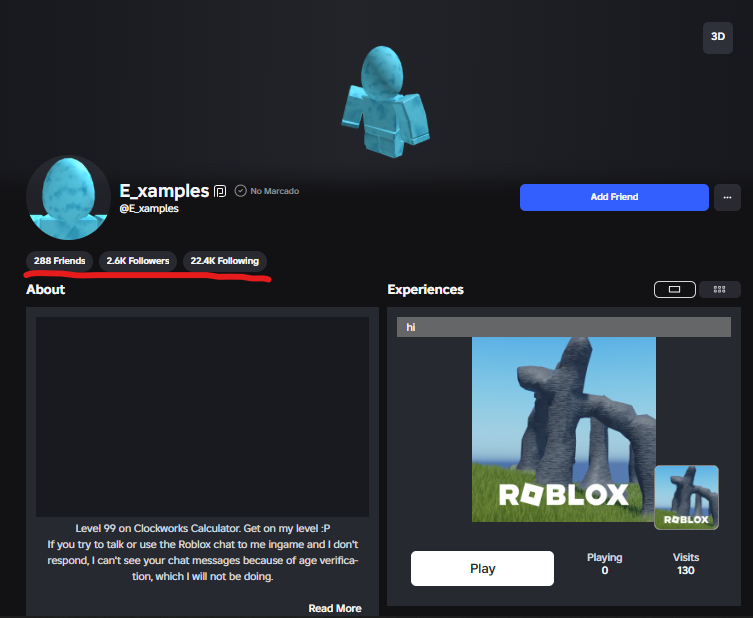The image size is (753, 618).
Task: Click the 'hi' experience title bar
Action: click(x=564, y=327)
